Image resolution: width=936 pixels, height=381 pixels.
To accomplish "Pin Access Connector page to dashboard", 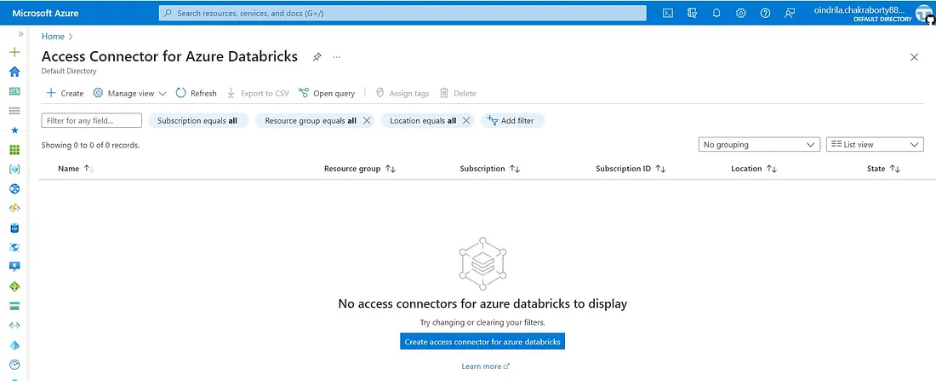I will (317, 57).
